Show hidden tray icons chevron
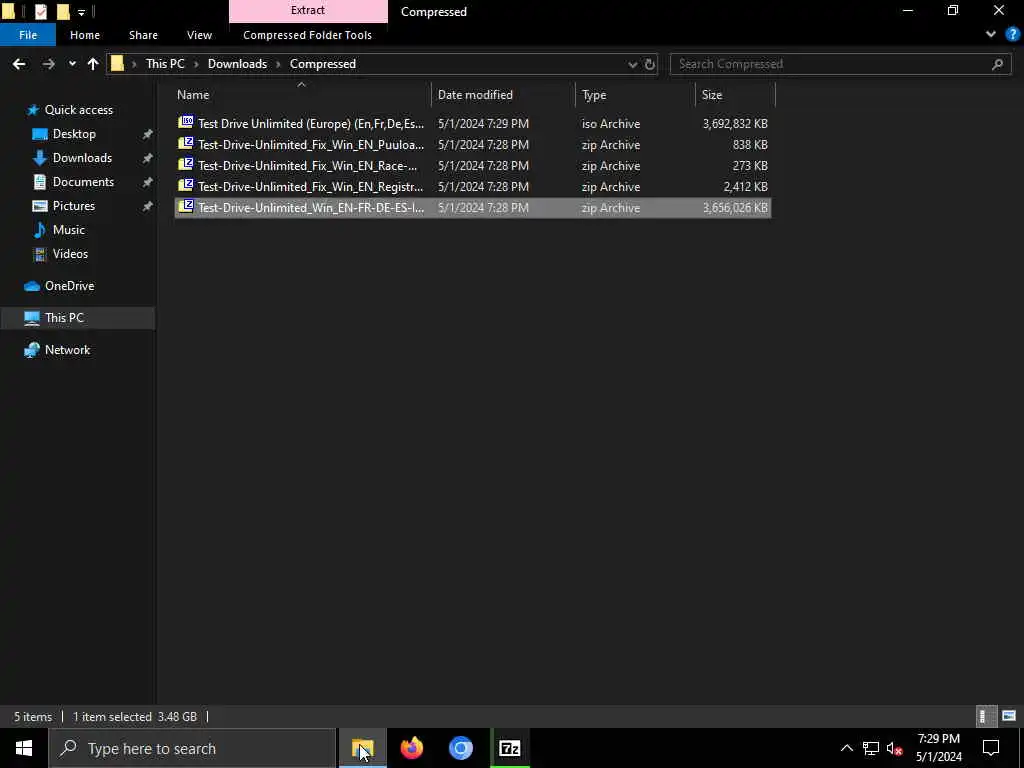The image size is (1024, 768). [x=846, y=748]
